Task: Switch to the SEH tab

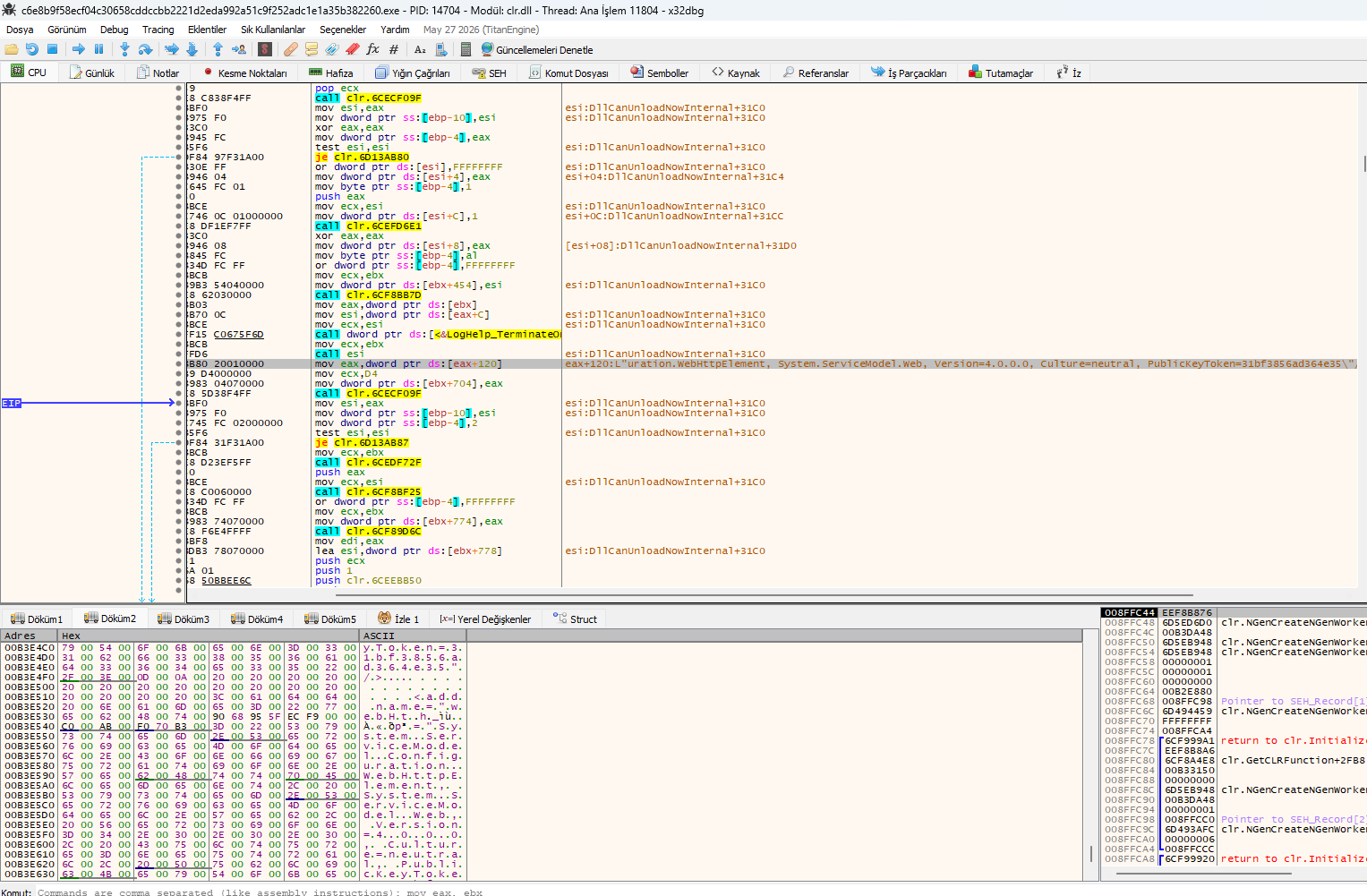Action: [x=490, y=73]
